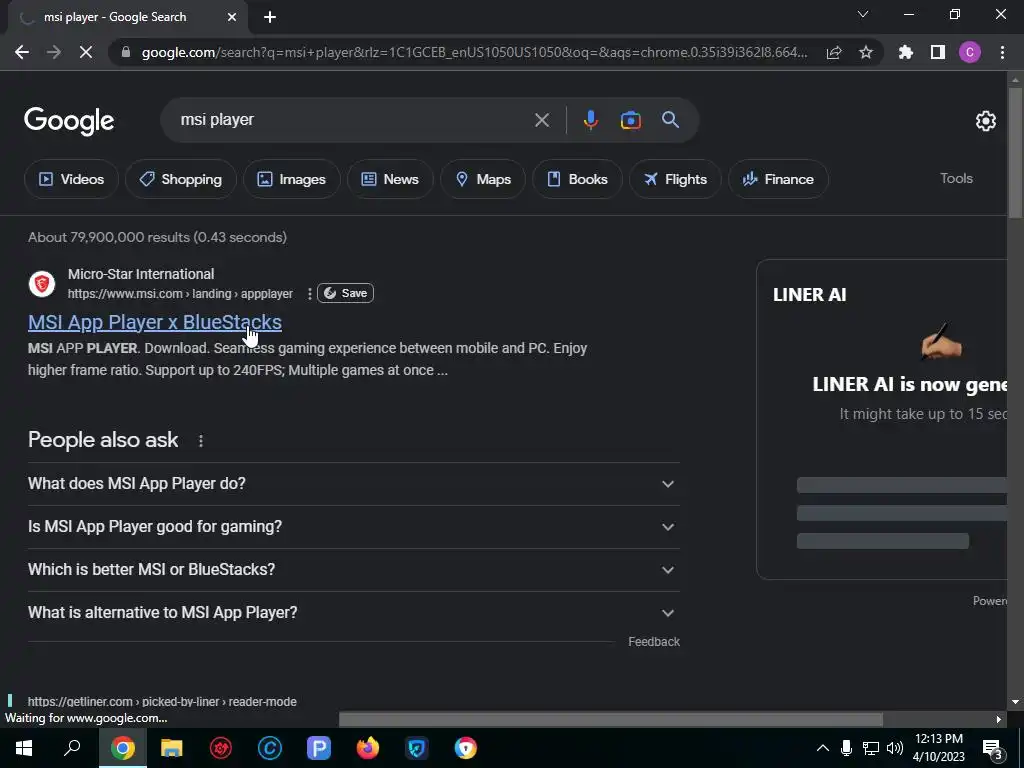Start voice search with microphone icon
This screenshot has height=768, width=1024.
[x=590, y=120]
